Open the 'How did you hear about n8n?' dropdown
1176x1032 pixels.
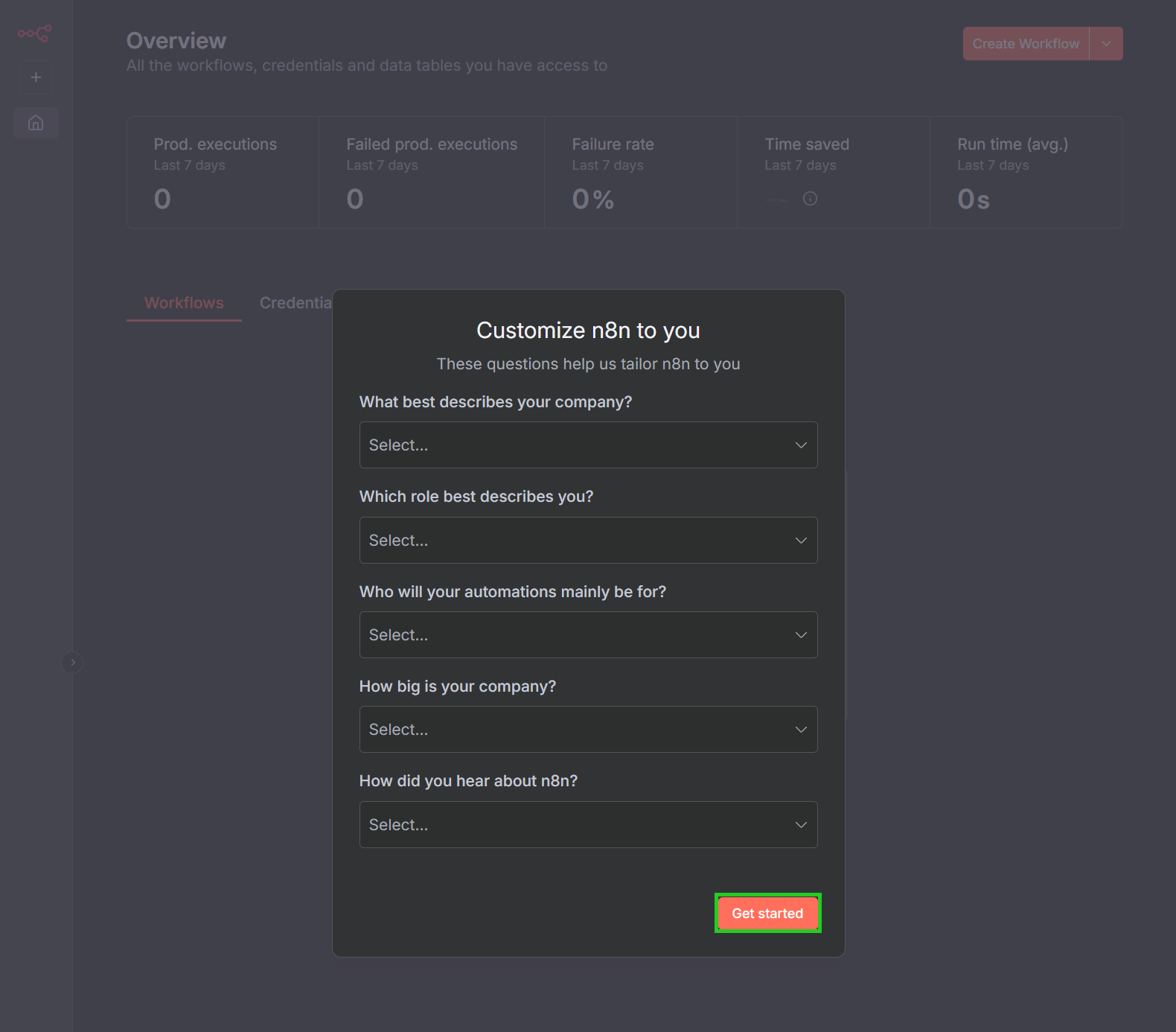(588, 824)
